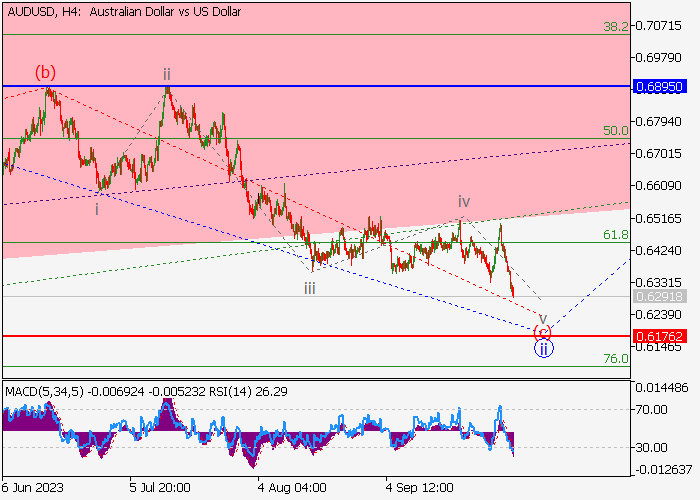
Task: Select wave label ii near the top
Action: pos(167,74)
